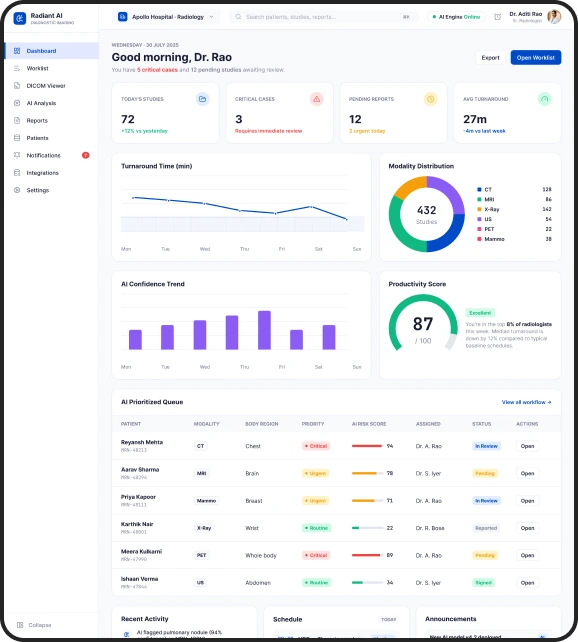The height and width of the screenshot is (642, 578).
Task: Click the red notifications count badge
Action: point(86,155)
